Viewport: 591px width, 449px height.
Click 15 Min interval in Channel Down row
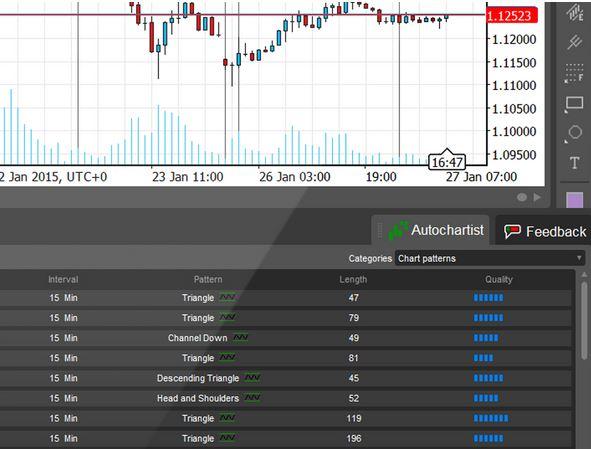(63, 338)
